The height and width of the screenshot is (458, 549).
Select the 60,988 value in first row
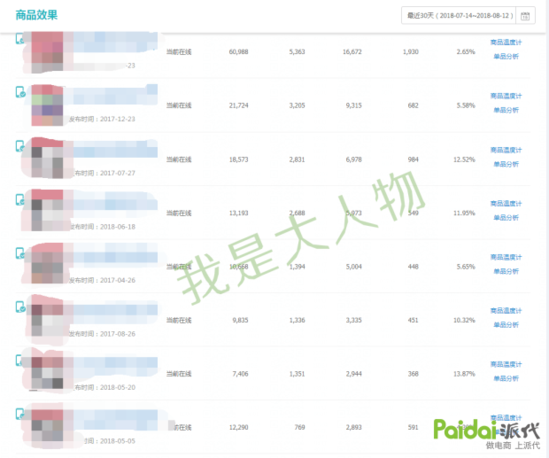click(238, 52)
